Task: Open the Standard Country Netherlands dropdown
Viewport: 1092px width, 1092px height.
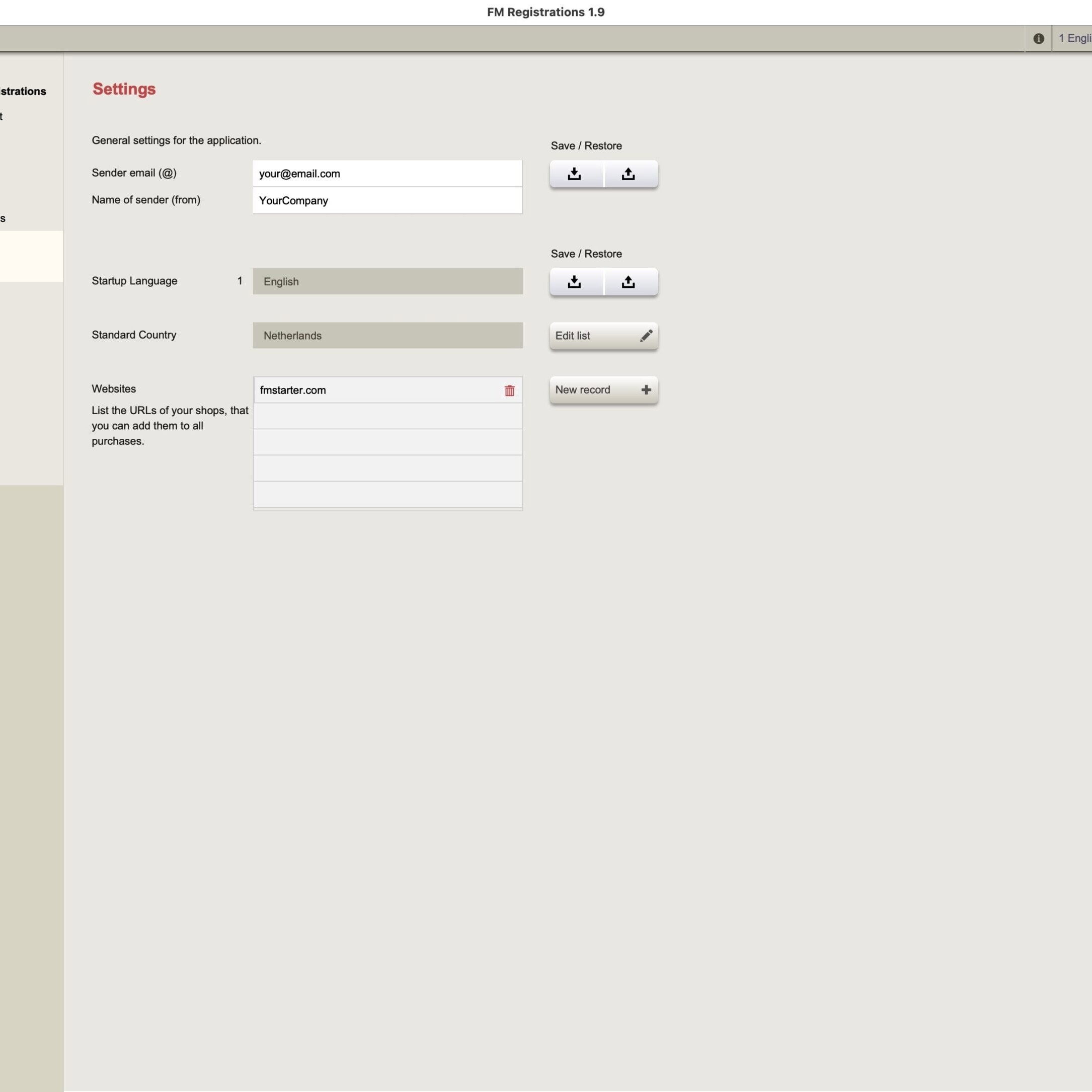Action: 387,336
